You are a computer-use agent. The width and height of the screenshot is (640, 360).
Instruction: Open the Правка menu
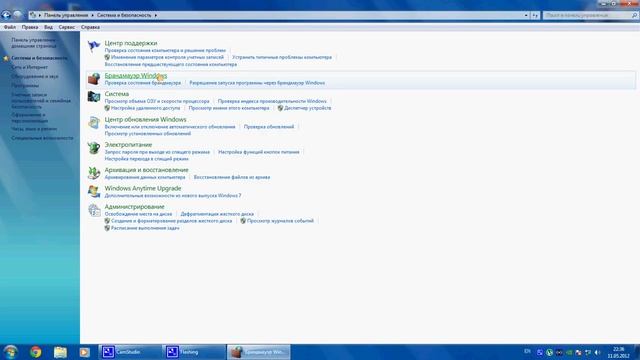[x=30, y=27]
